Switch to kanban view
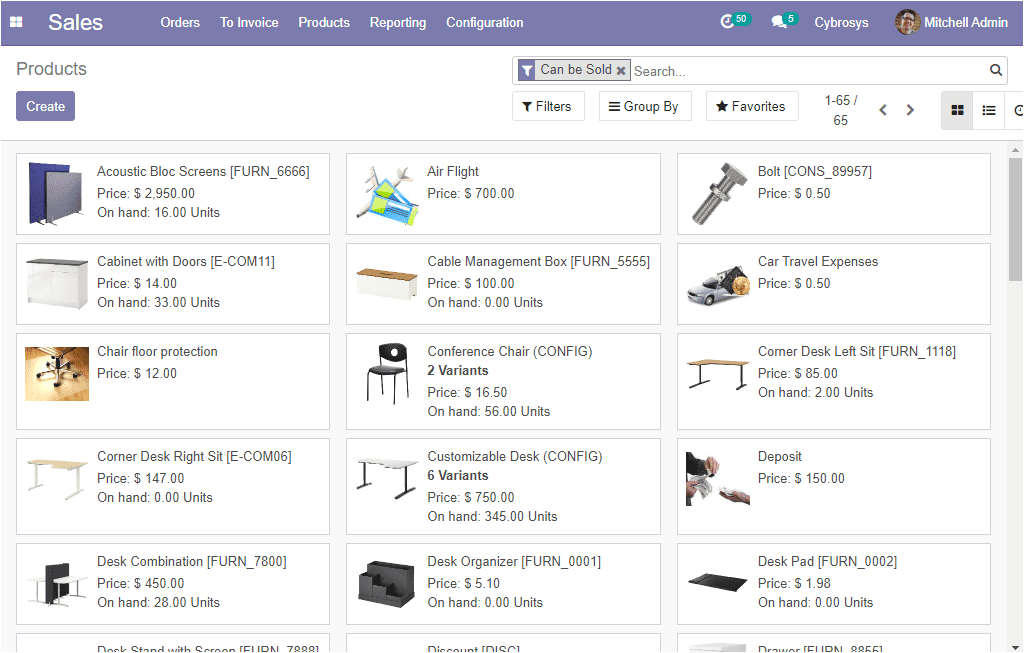This screenshot has height=653, width=1024. coord(957,110)
